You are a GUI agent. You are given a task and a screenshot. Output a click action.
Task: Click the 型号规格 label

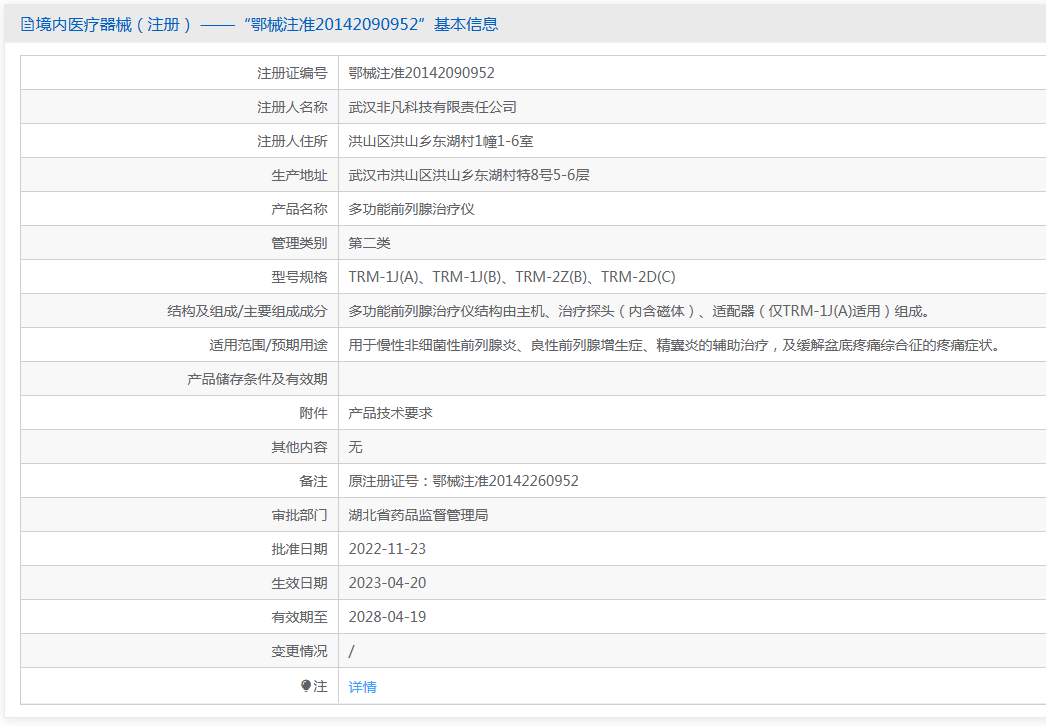pos(300,277)
